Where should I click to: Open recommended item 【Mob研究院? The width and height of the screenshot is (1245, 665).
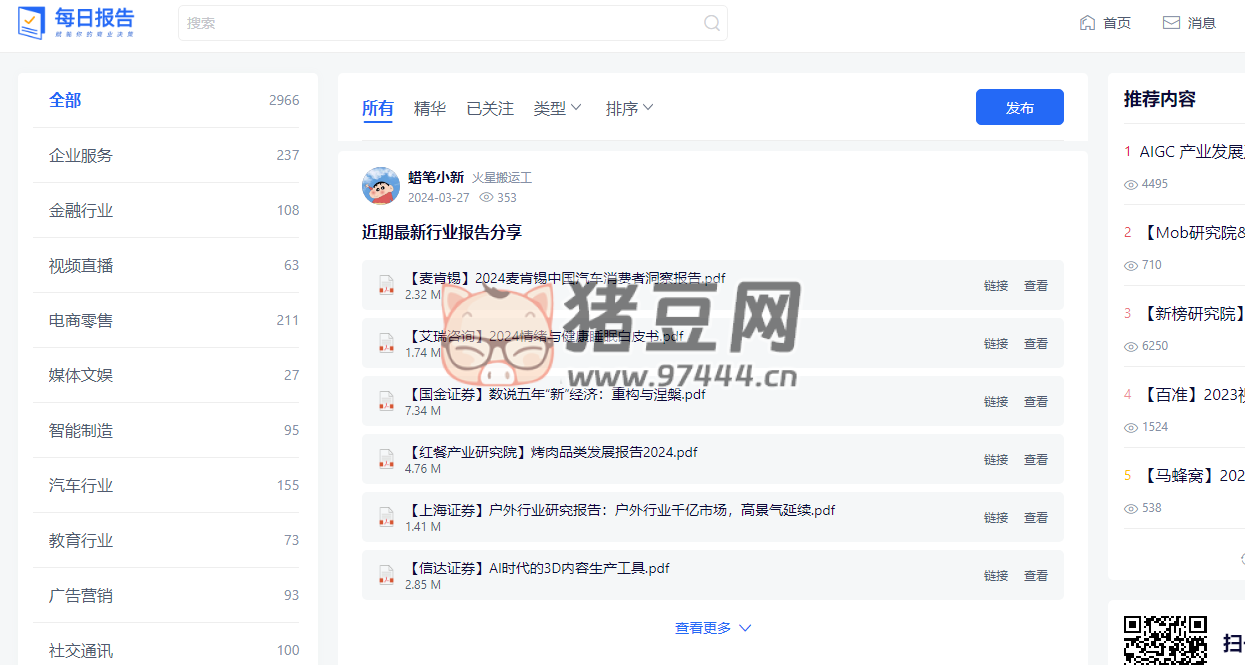point(1192,233)
